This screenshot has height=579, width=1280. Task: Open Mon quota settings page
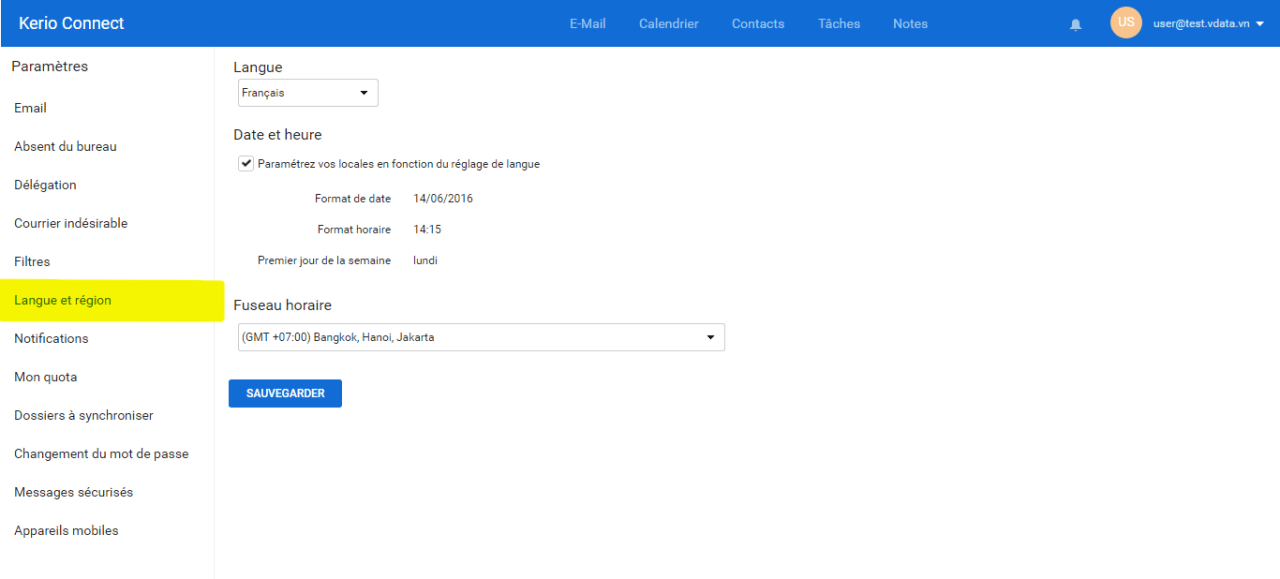[45, 377]
